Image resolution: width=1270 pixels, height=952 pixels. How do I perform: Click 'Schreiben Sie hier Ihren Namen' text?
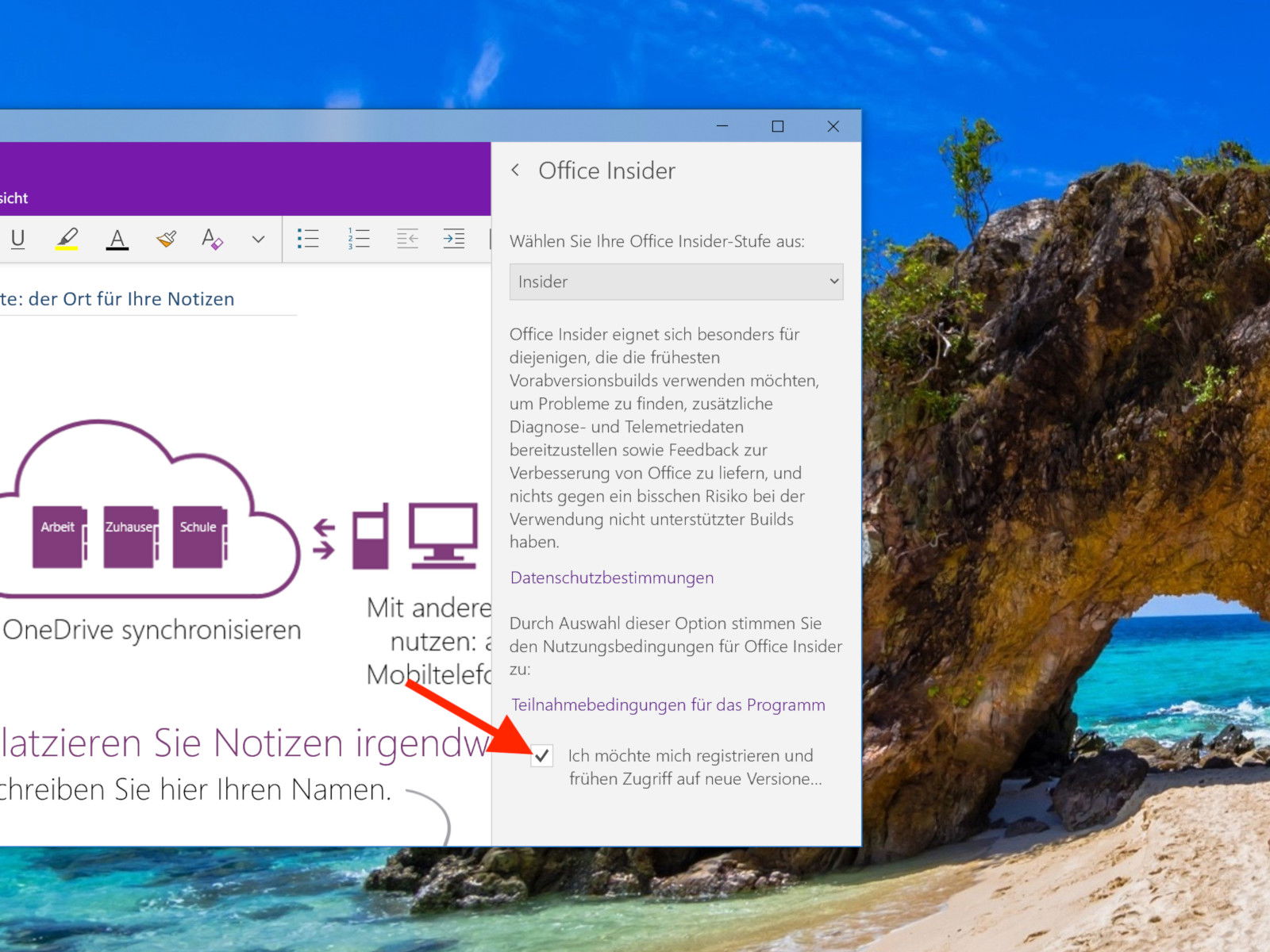tap(195, 789)
